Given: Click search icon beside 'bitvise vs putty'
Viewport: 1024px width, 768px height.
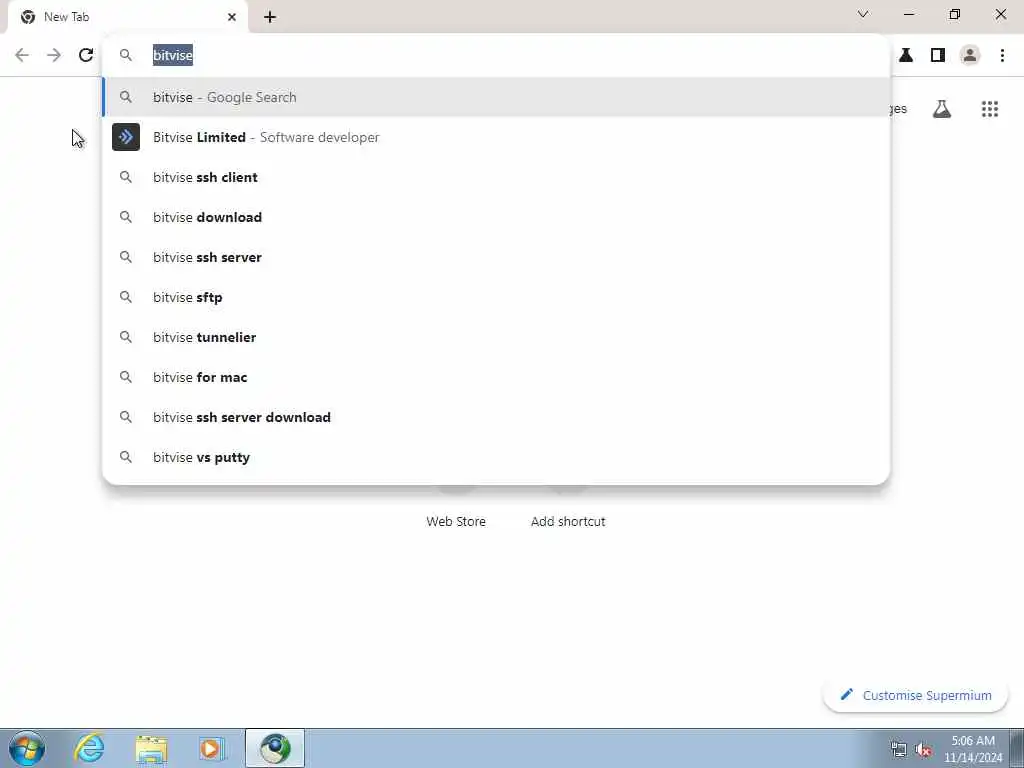Looking at the screenshot, I should tap(126, 457).
